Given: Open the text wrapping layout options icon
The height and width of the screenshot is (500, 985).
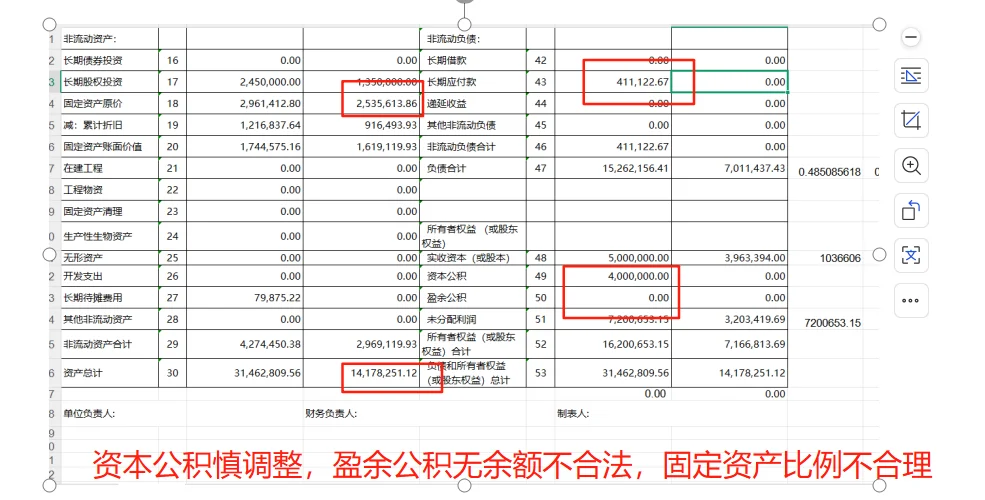Looking at the screenshot, I should point(911,76).
